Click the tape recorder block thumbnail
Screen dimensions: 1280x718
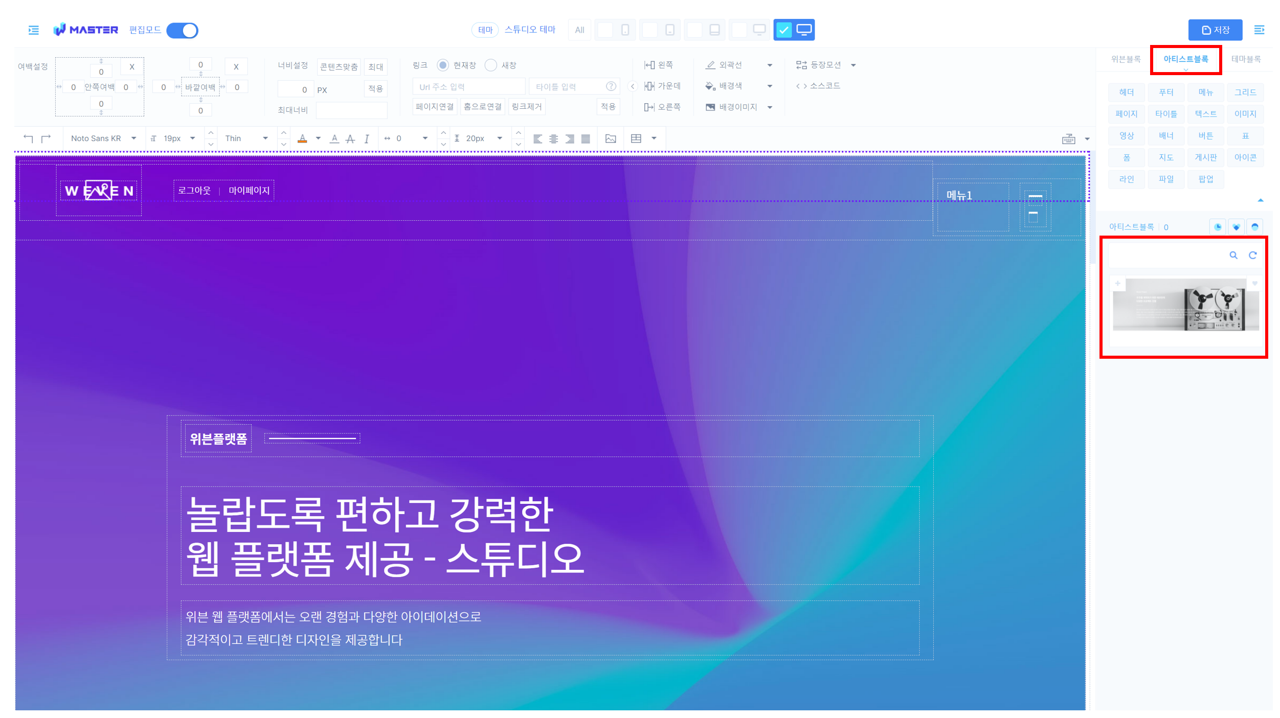point(1186,305)
